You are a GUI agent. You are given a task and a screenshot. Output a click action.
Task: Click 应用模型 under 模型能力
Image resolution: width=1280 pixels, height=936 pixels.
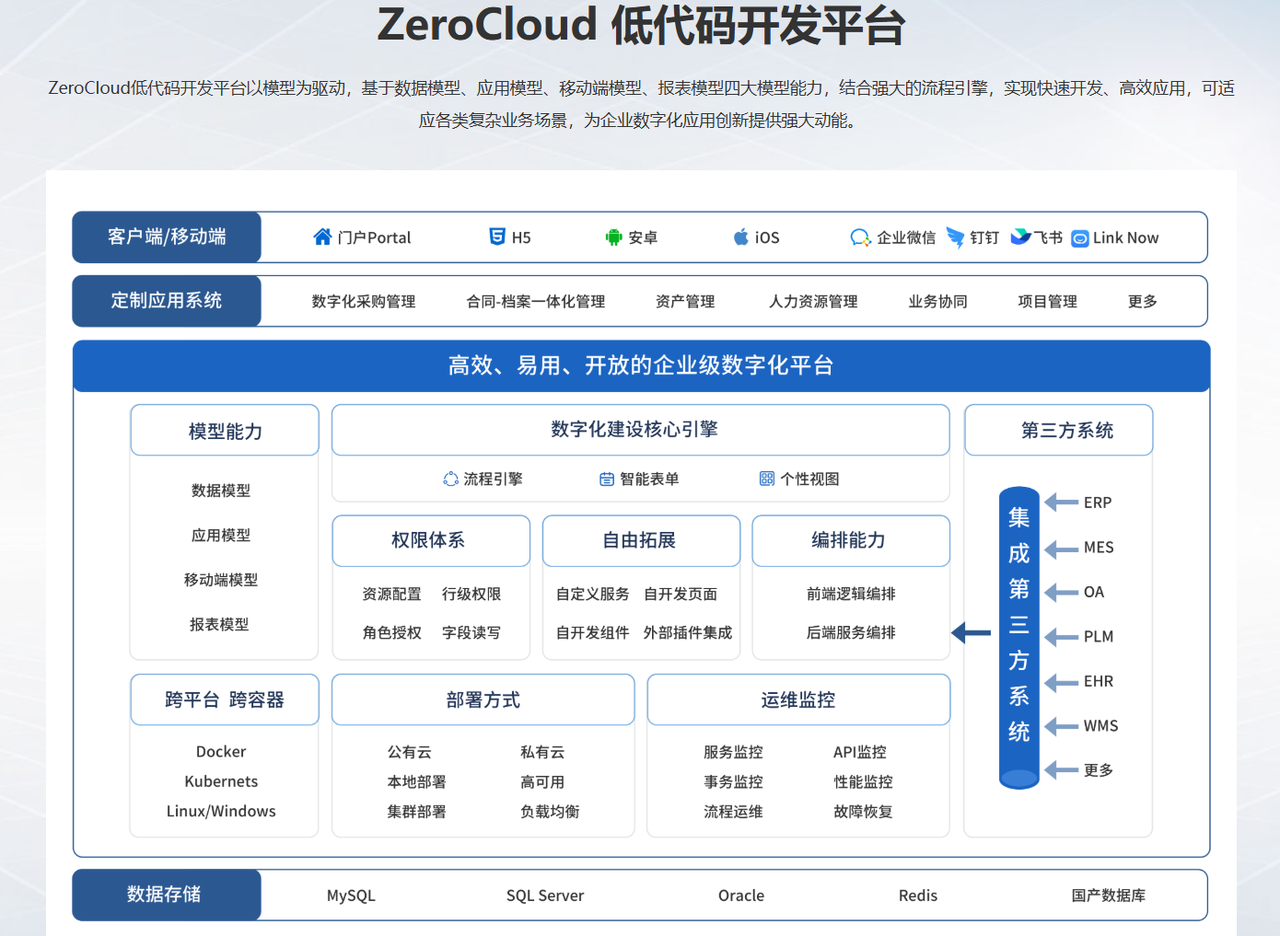coord(221,535)
